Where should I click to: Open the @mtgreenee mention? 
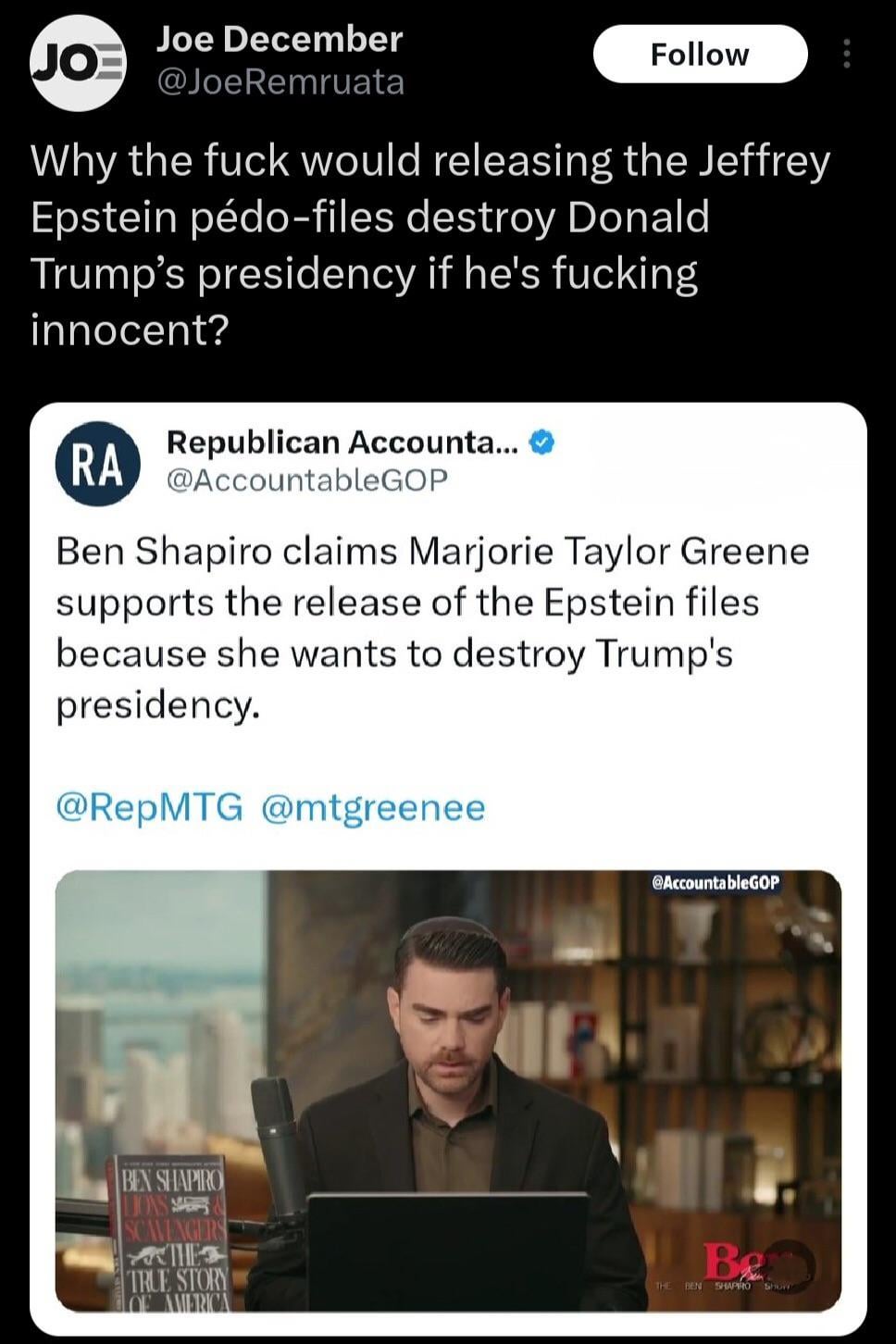pos(373,807)
